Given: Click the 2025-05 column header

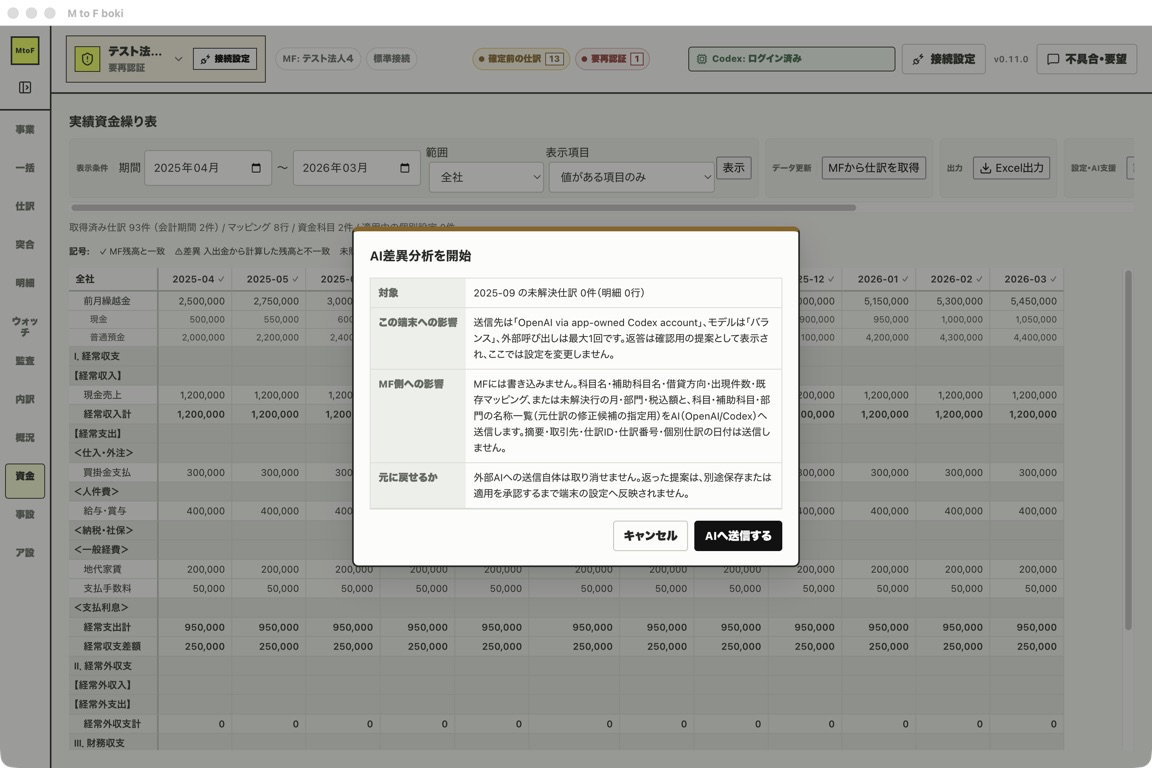Looking at the screenshot, I should tap(269, 279).
